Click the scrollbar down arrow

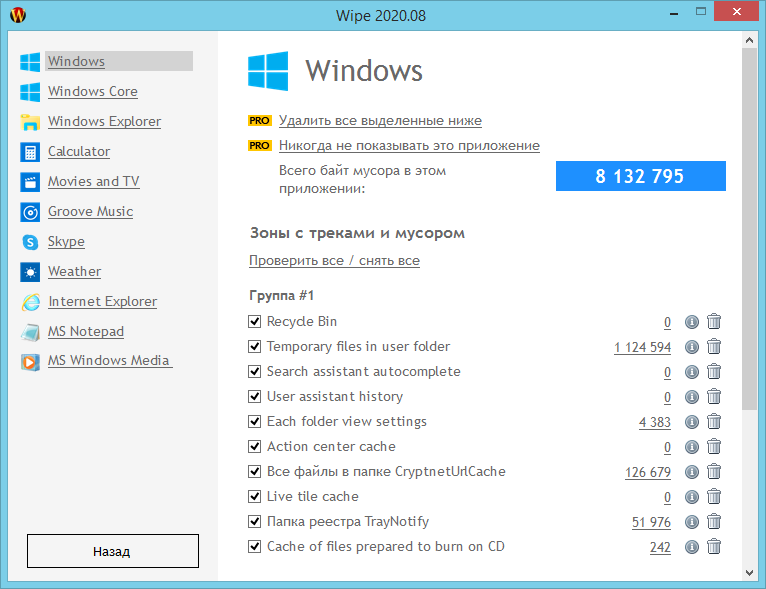(749, 572)
